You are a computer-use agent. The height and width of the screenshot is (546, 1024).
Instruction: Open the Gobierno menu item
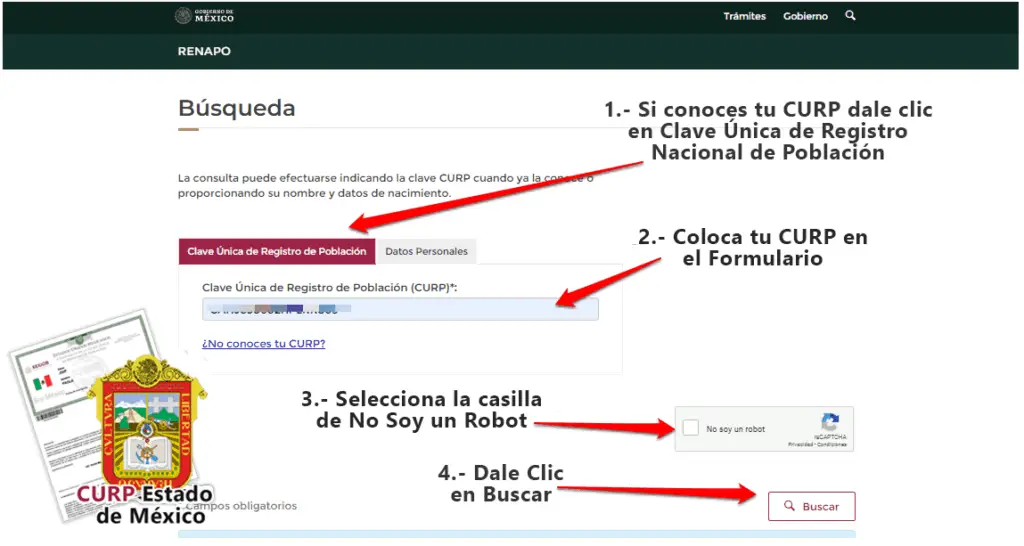805,17
